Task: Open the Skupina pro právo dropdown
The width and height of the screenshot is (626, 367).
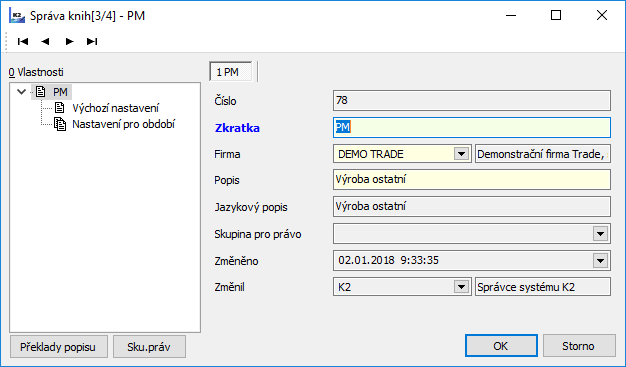Action: (600, 234)
